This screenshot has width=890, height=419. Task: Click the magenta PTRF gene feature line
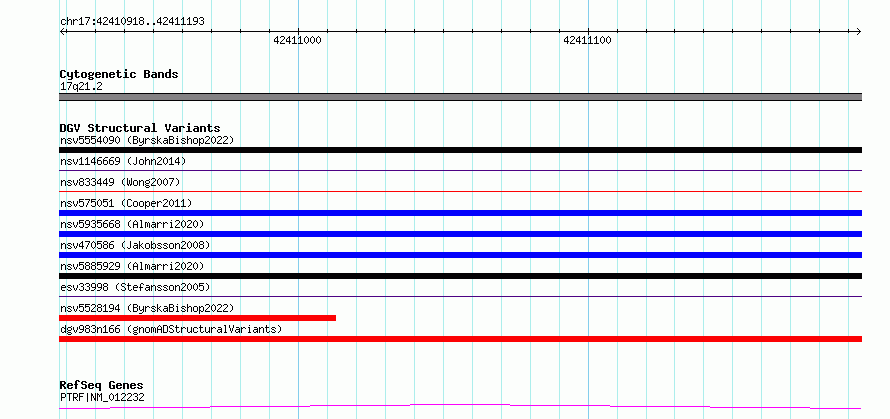(460, 407)
